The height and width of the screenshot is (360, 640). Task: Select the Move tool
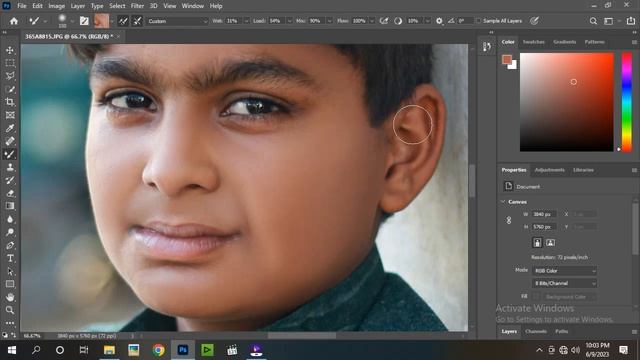pyautogui.click(x=10, y=50)
